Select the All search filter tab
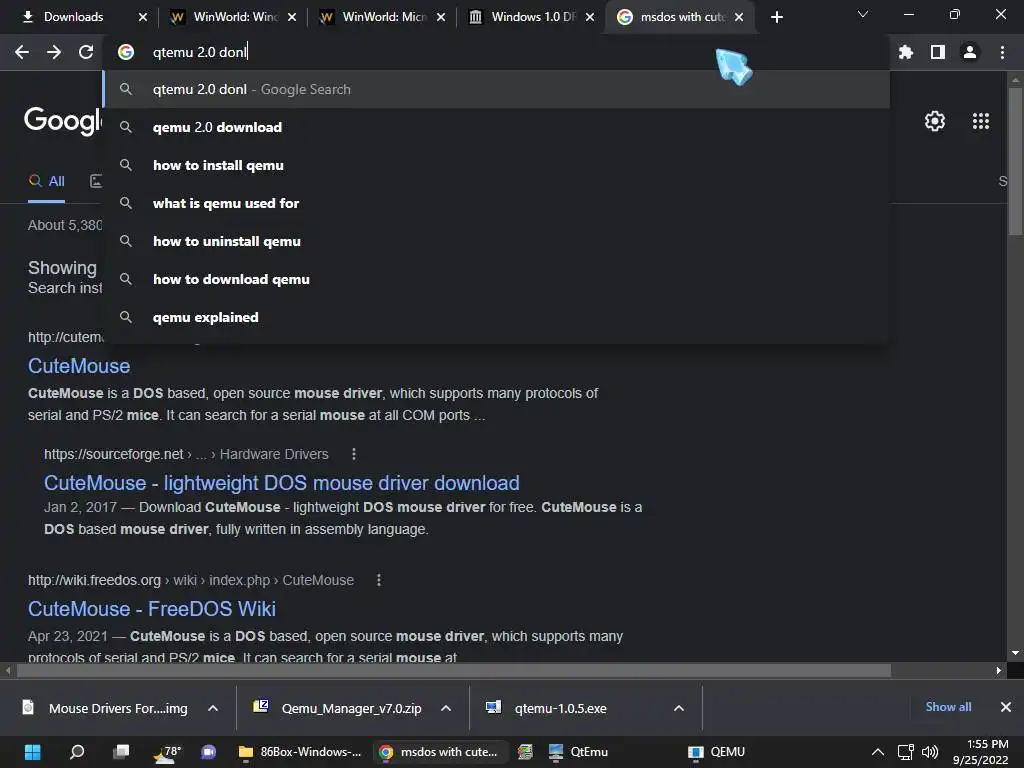1024x768 pixels. pos(46,182)
